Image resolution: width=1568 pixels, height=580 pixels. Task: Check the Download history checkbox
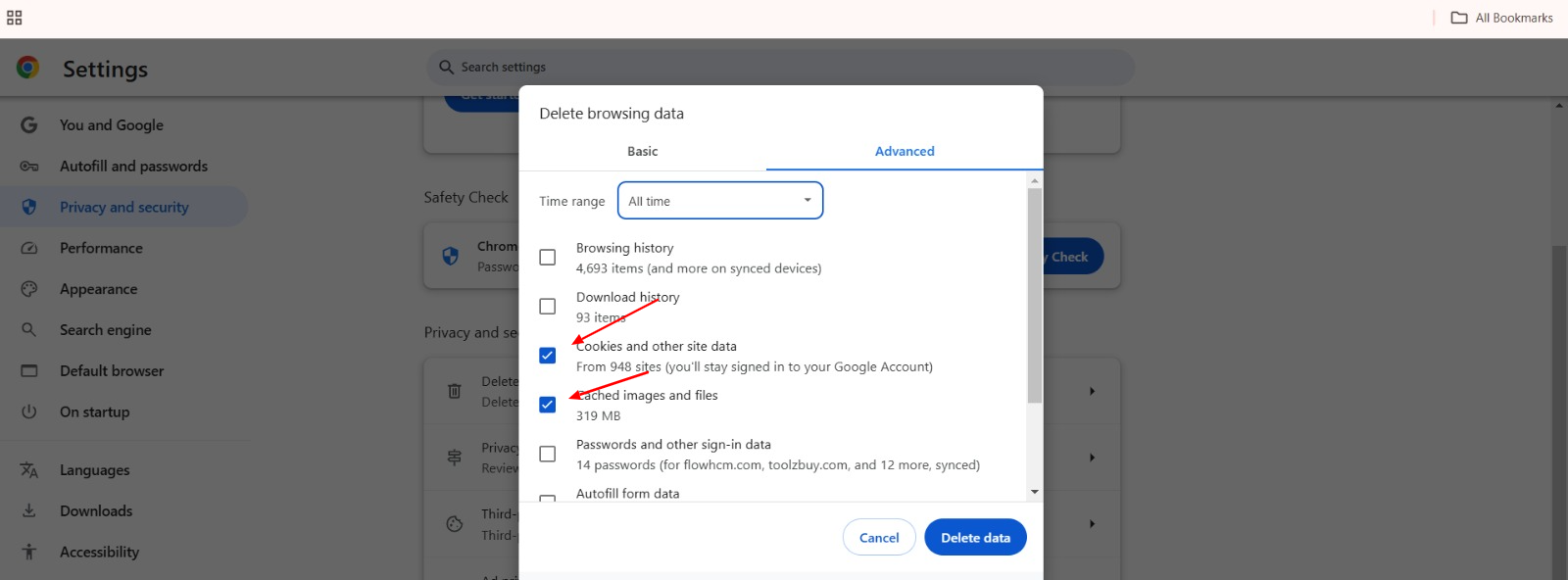[x=548, y=307]
